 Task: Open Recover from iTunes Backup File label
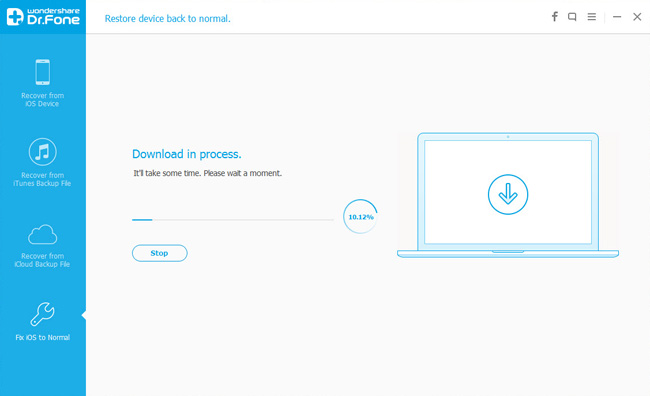(x=42, y=179)
